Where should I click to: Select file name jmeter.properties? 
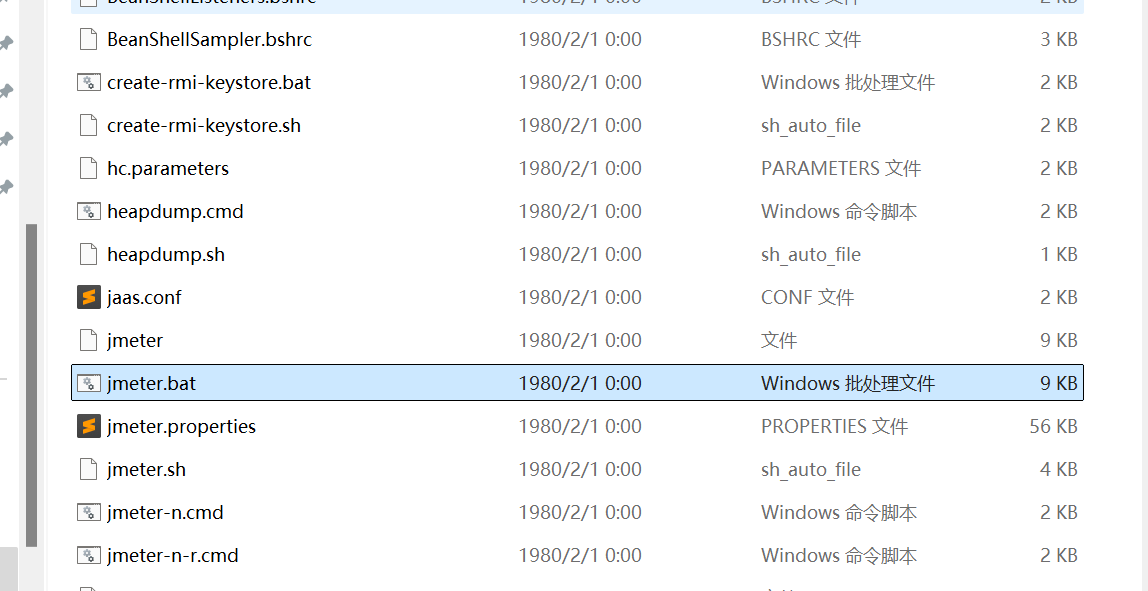tap(182, 426)
